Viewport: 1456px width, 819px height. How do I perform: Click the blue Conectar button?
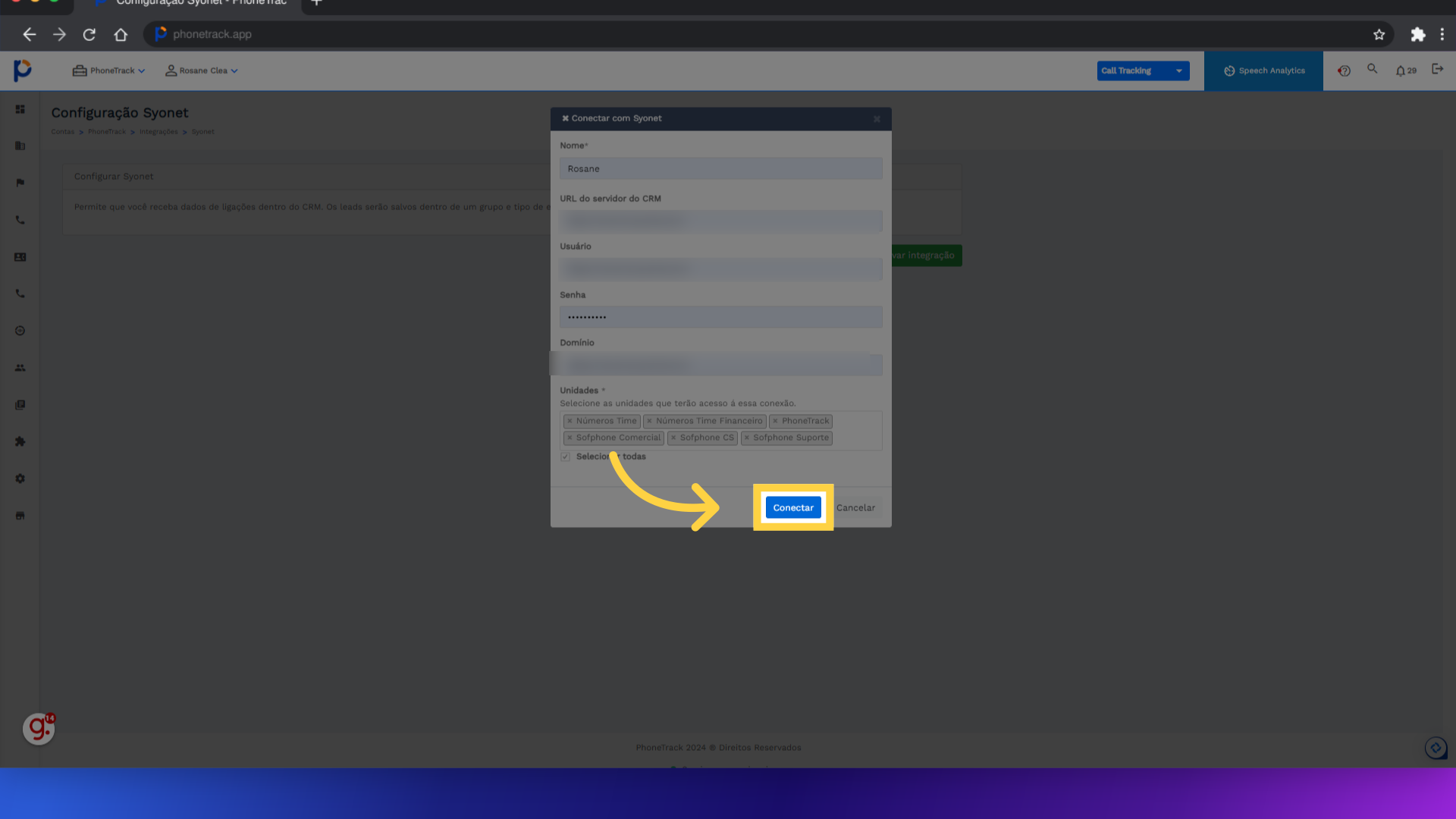(793, 507)
